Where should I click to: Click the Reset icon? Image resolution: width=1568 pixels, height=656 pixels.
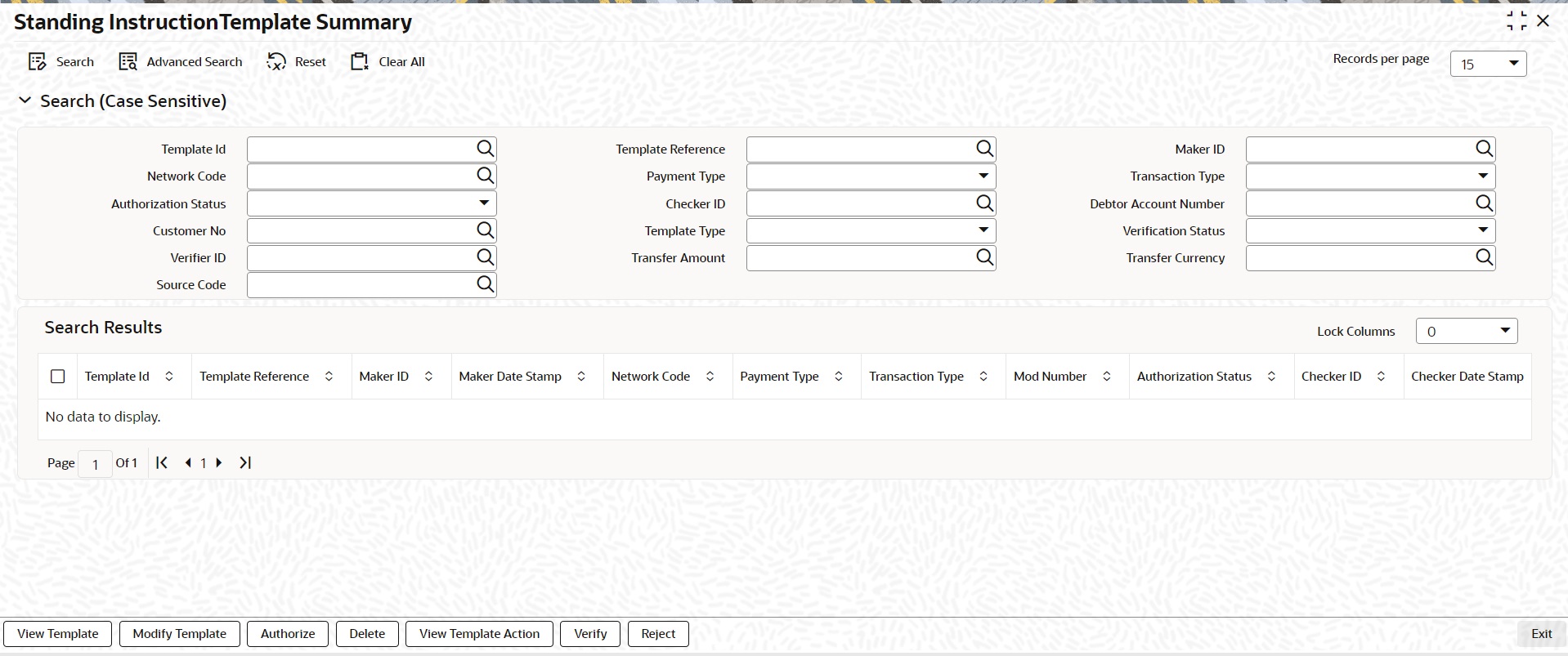[x=276, y=62]
